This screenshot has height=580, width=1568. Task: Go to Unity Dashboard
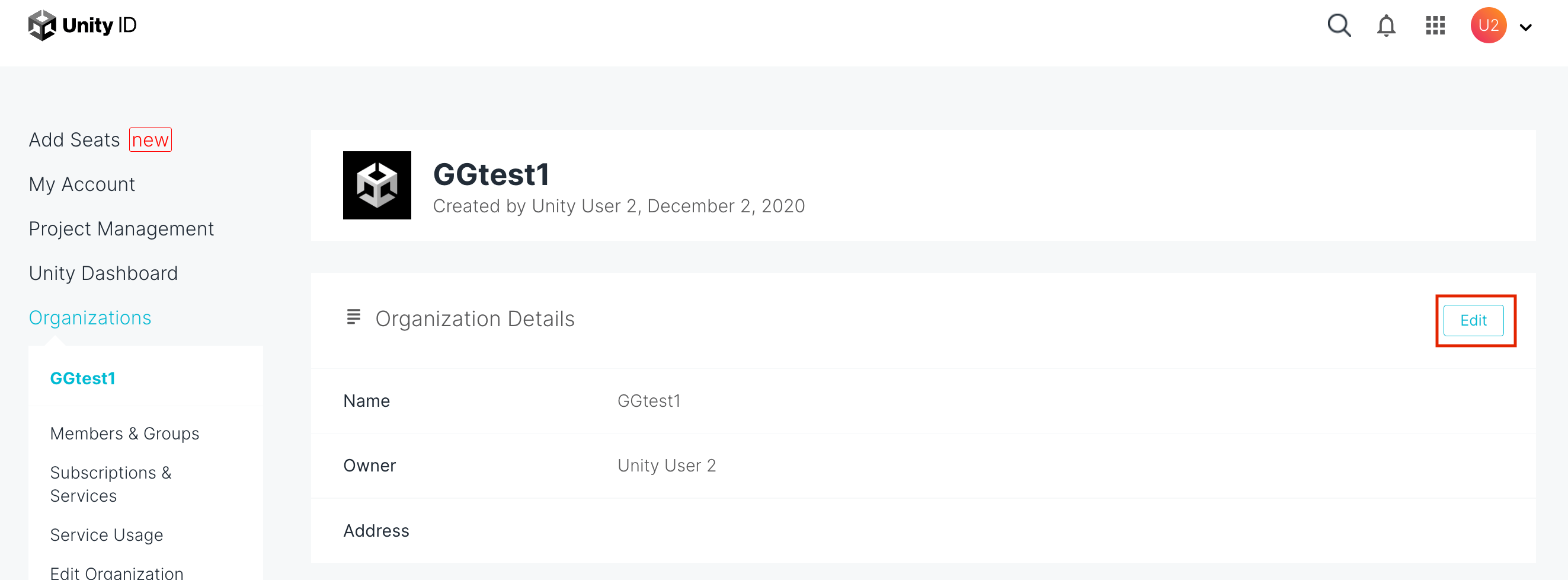tap(103, 273)
